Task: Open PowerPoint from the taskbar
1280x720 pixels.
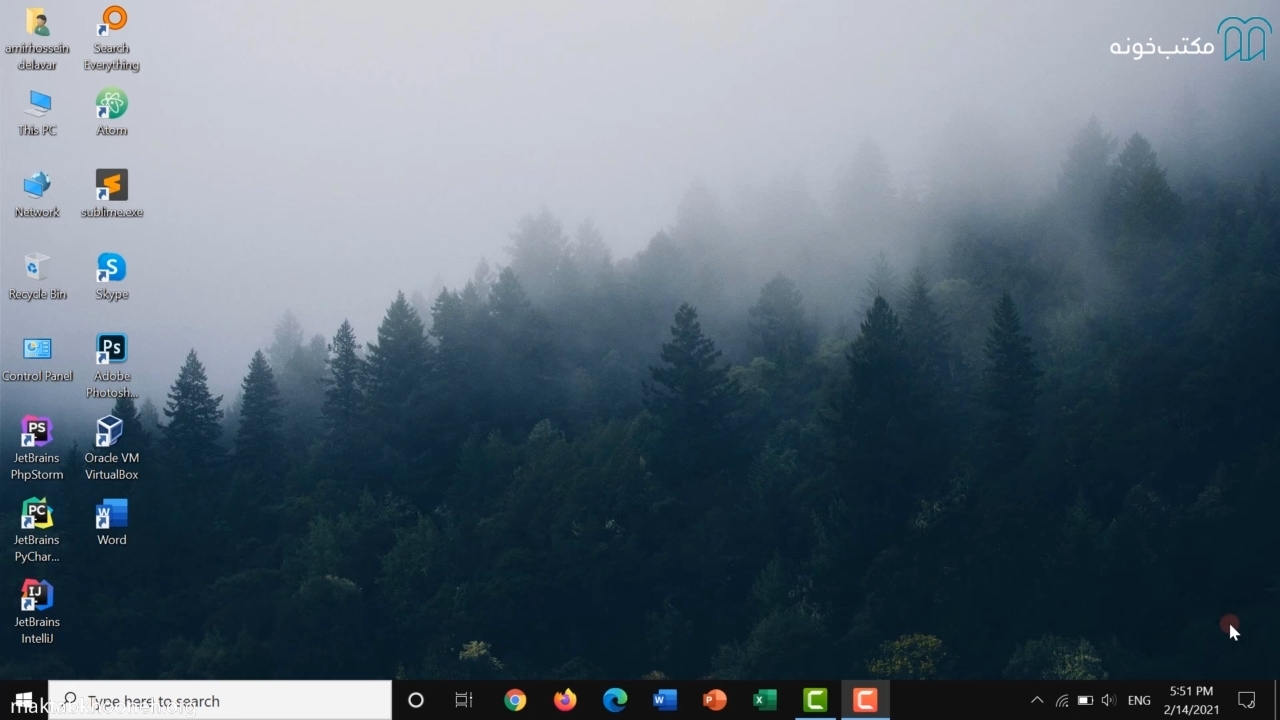Action: point(715,700)
